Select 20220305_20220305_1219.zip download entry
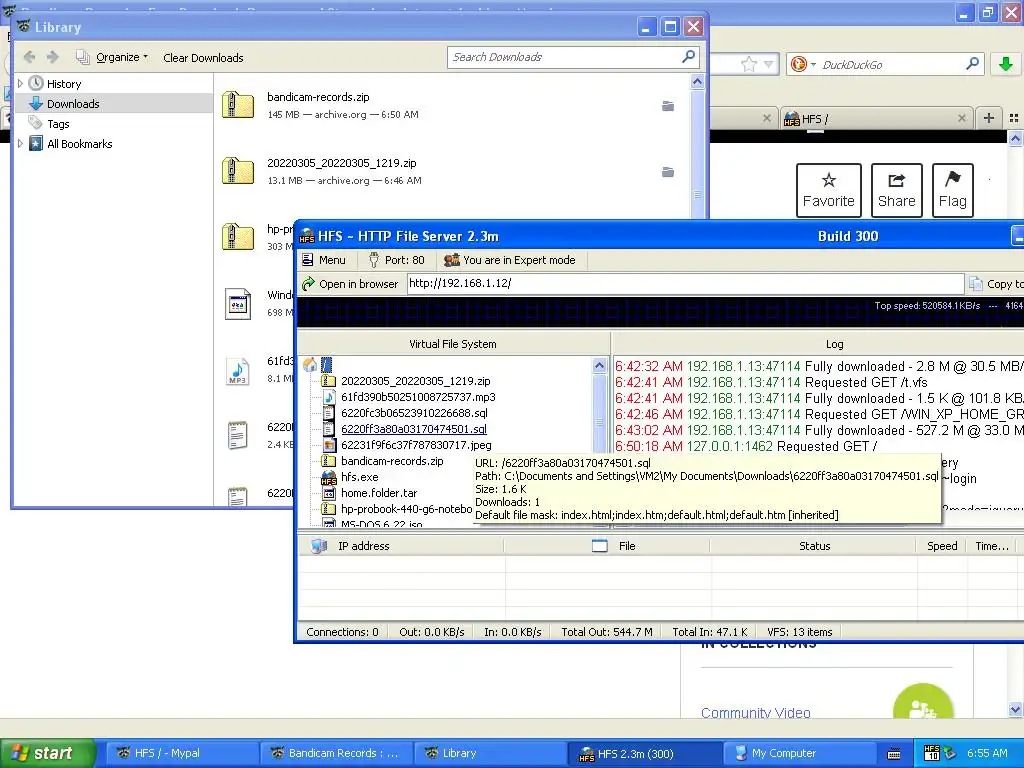The height and width of the screenshot is (768, 1024). click(451, 171)
